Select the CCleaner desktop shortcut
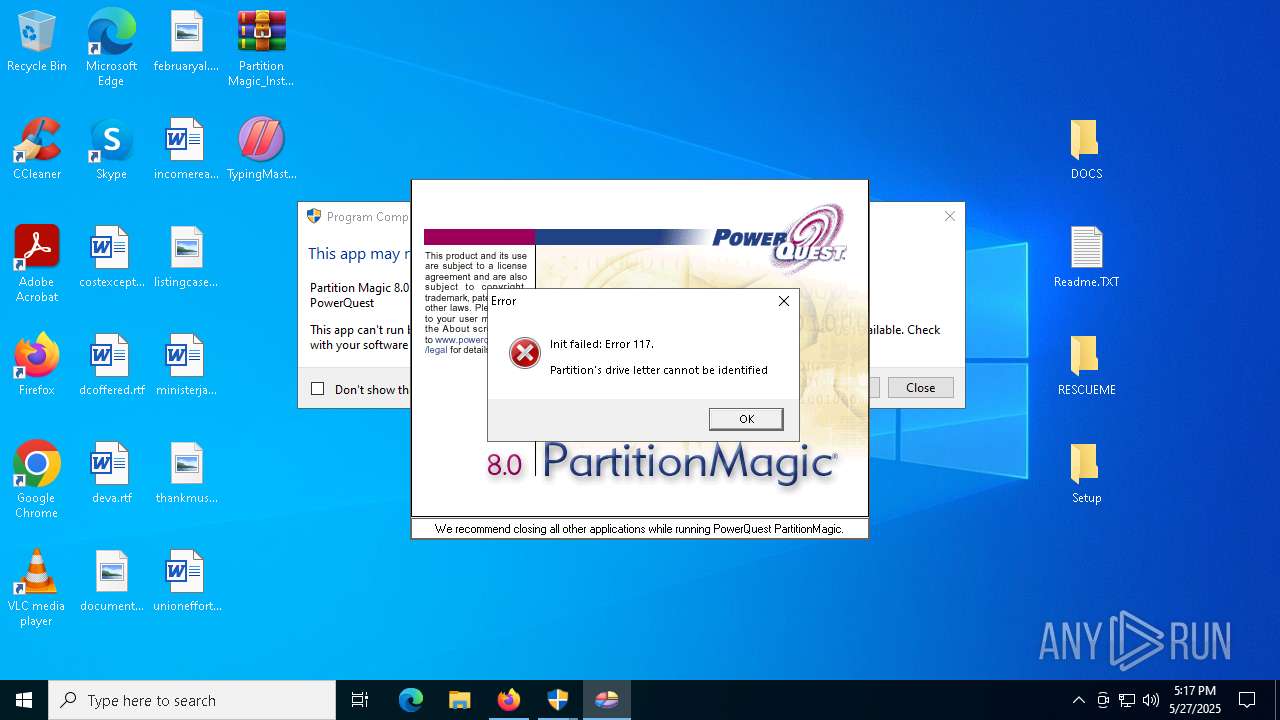Viewport: 1280px width, 720px height. tap(37, 150)
